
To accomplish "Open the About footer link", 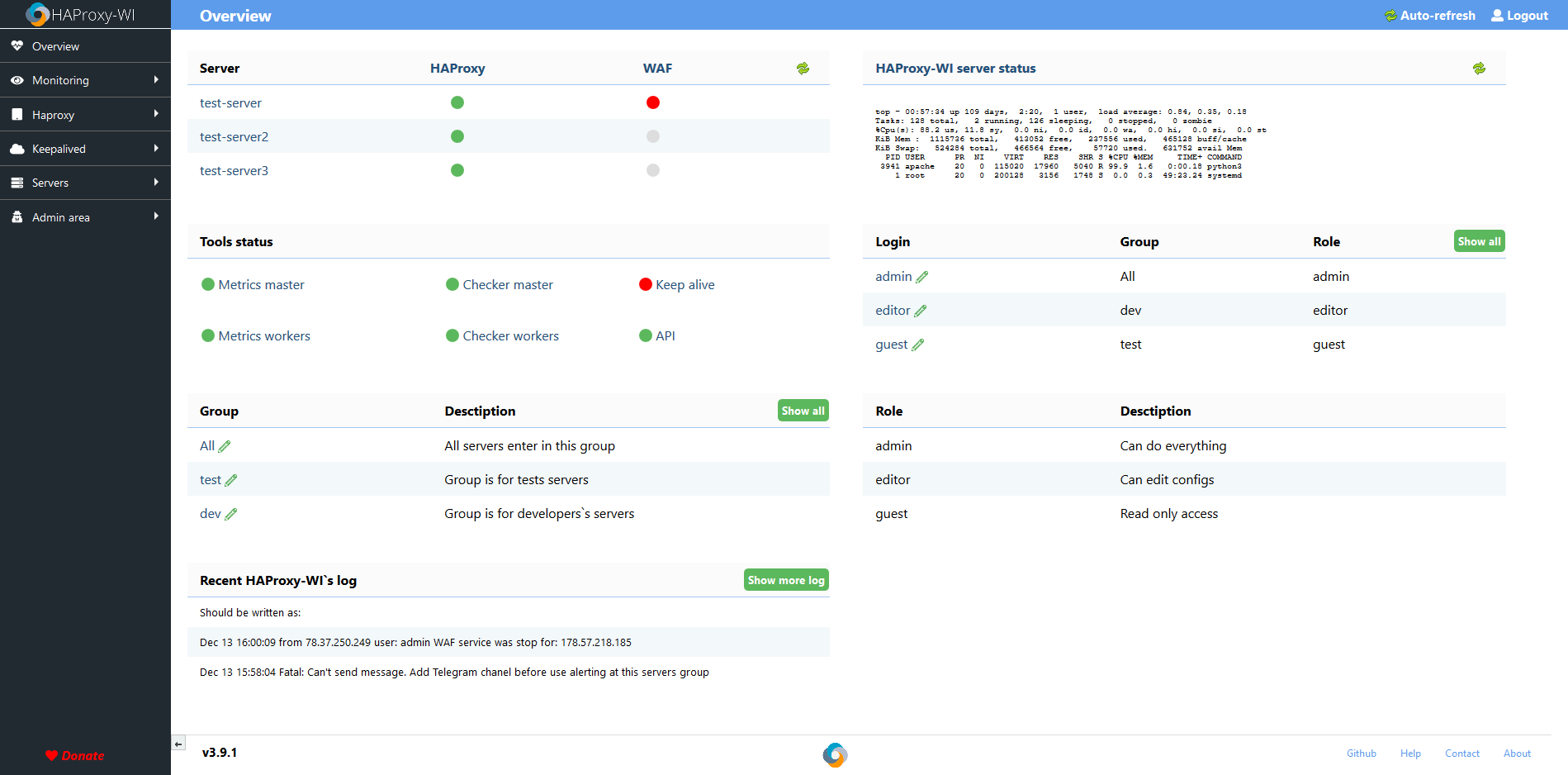I will pyautogui.click(x=1517, y=754).
